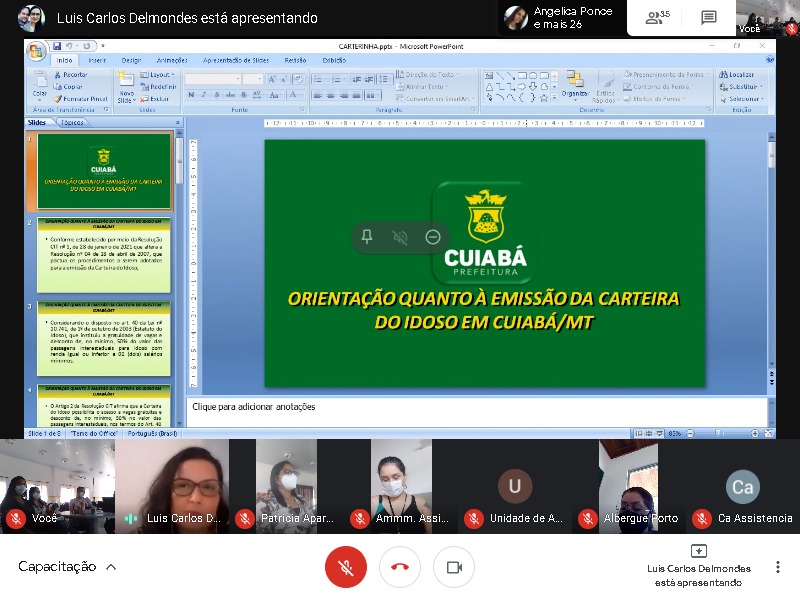
Task: Toggle underline (S) formatting
Action: (217, 95)
